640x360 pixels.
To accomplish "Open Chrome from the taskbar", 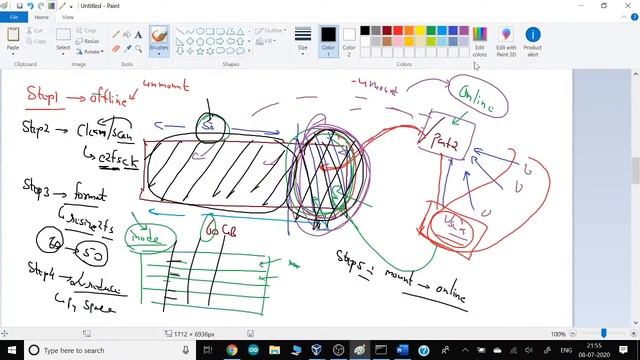I will (232, 350).
